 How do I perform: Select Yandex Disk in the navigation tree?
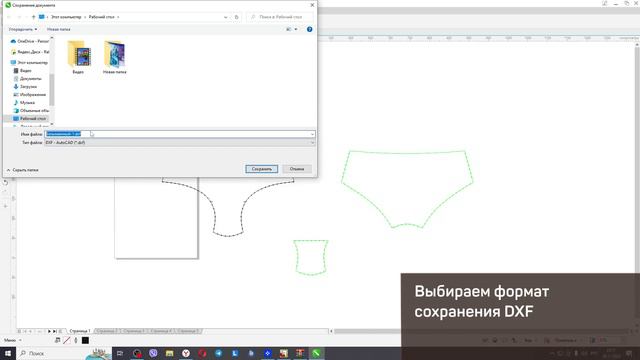tap(29, 52)
